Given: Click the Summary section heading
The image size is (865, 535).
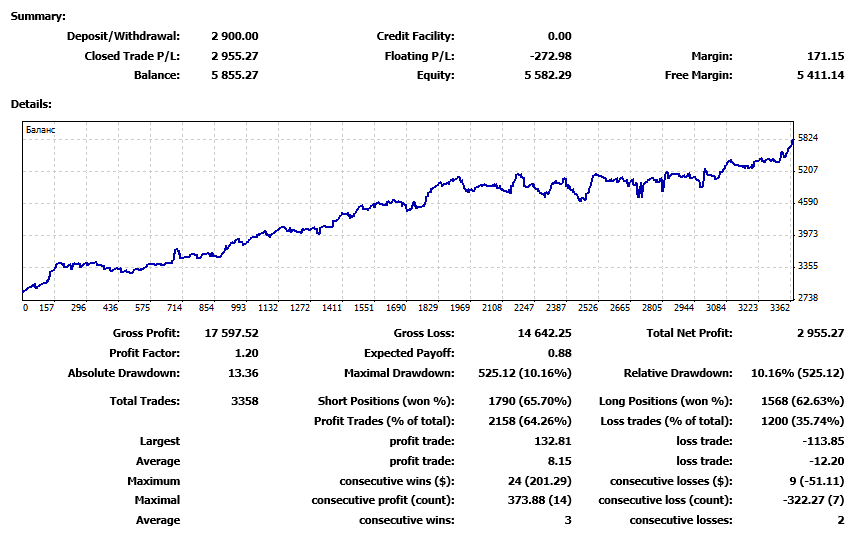Looking at the screenshot, I should tap(38, 17).
